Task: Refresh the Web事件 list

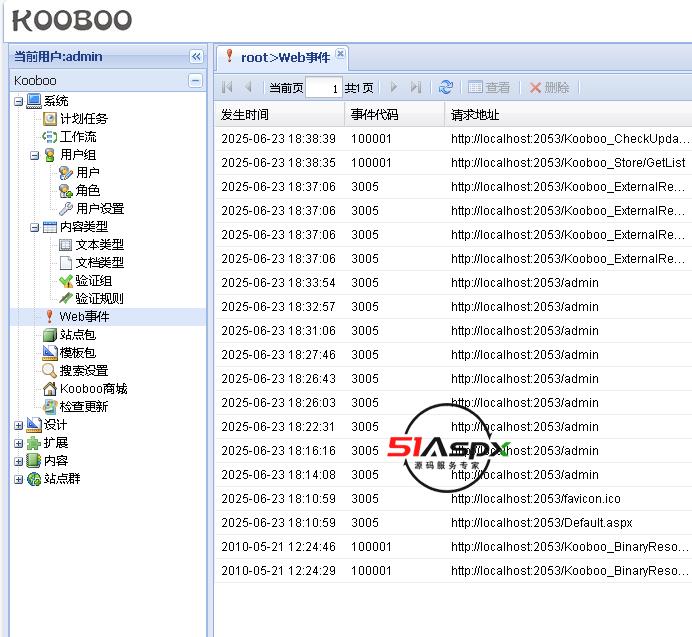Action: [x=446, y=87]
